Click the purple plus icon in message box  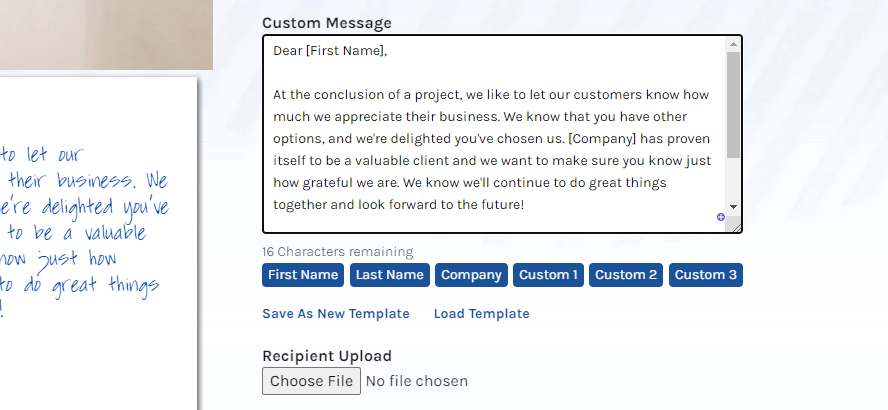[720, 217]
